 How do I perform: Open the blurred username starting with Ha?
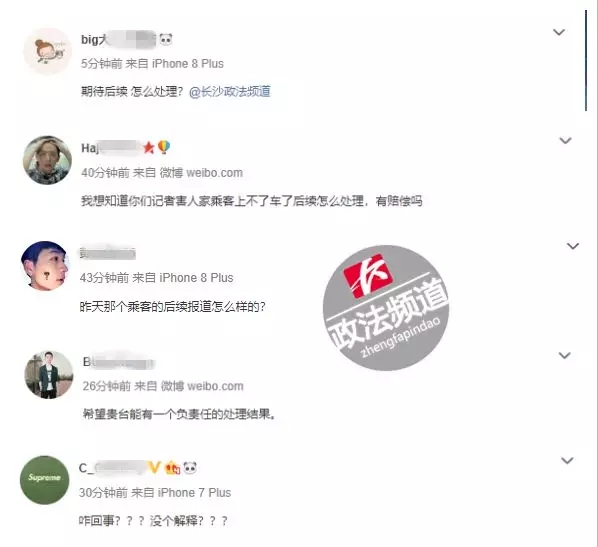point(111,148)
